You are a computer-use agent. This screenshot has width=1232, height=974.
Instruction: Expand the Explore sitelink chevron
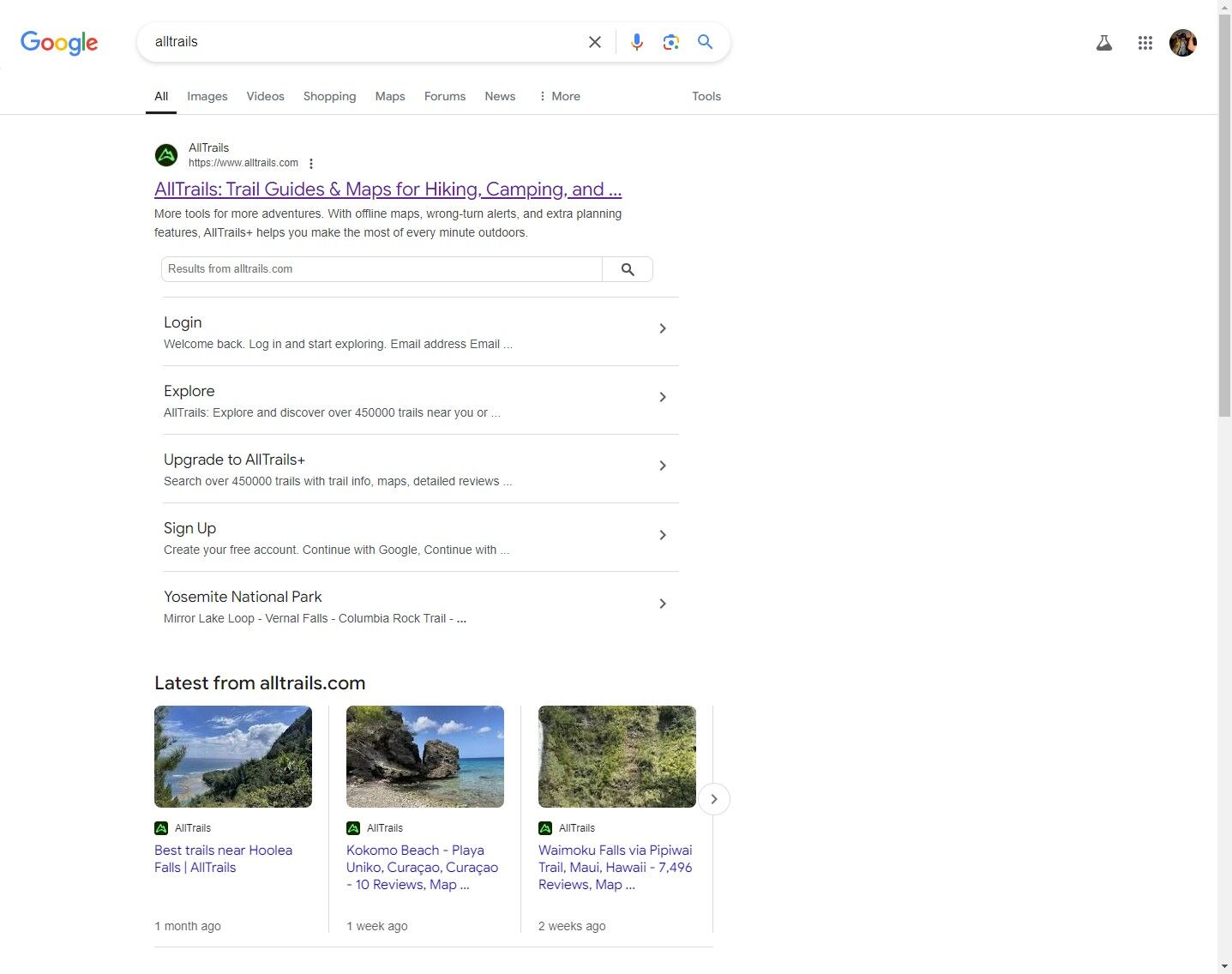click(x=663, y=397)
